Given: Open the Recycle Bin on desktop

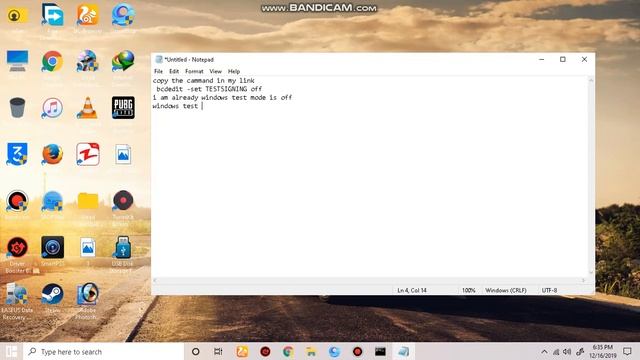Looking at the screenshot, I should coord(17,108).
